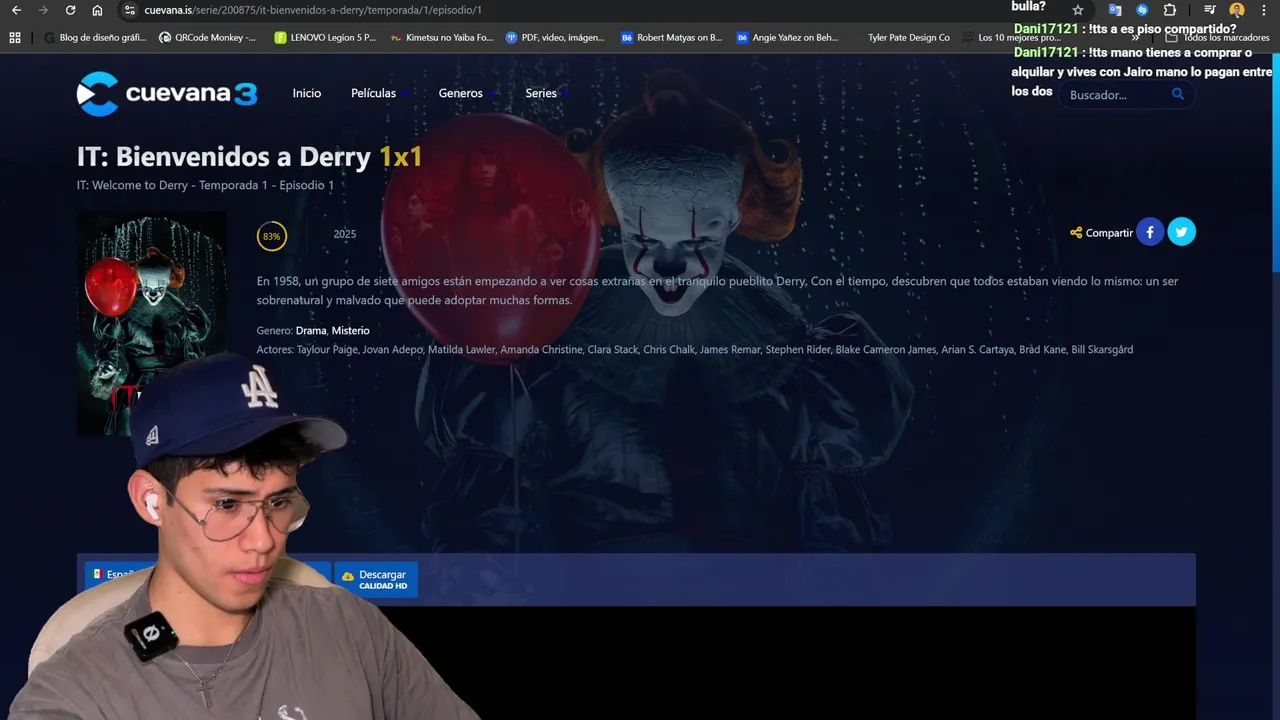Open the Google Translate extension
Viewport: 1280px width, 720px height.
[x=1115, y=10]
